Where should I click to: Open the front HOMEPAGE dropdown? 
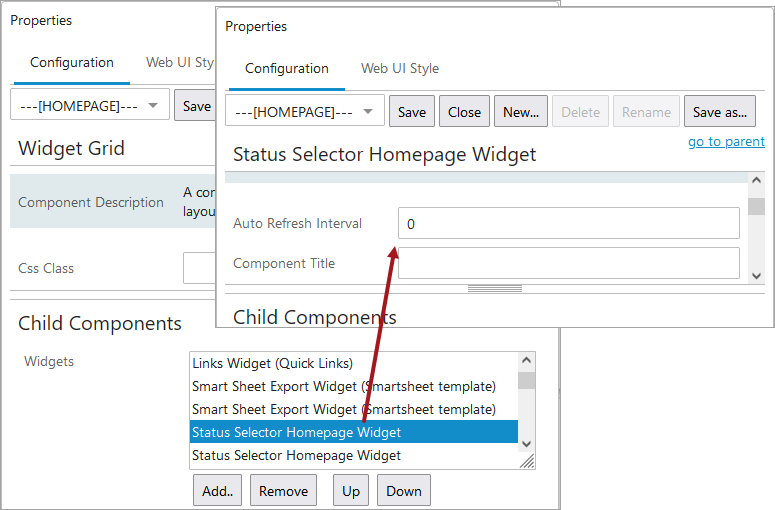[x=304, y=112]
